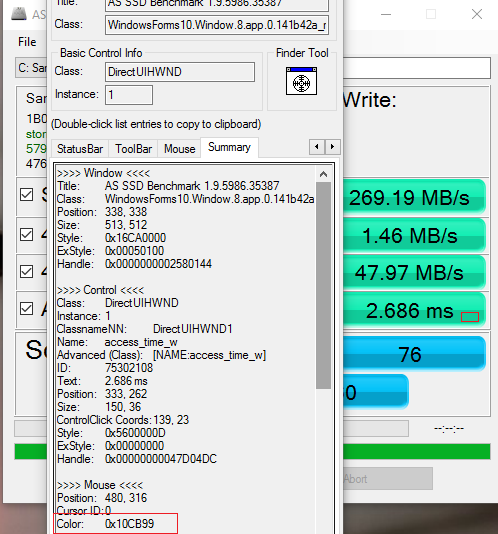Screen dimensions: 498x534
Task: Open the C: drive dropdown in AS SSD
Action: 31,68
